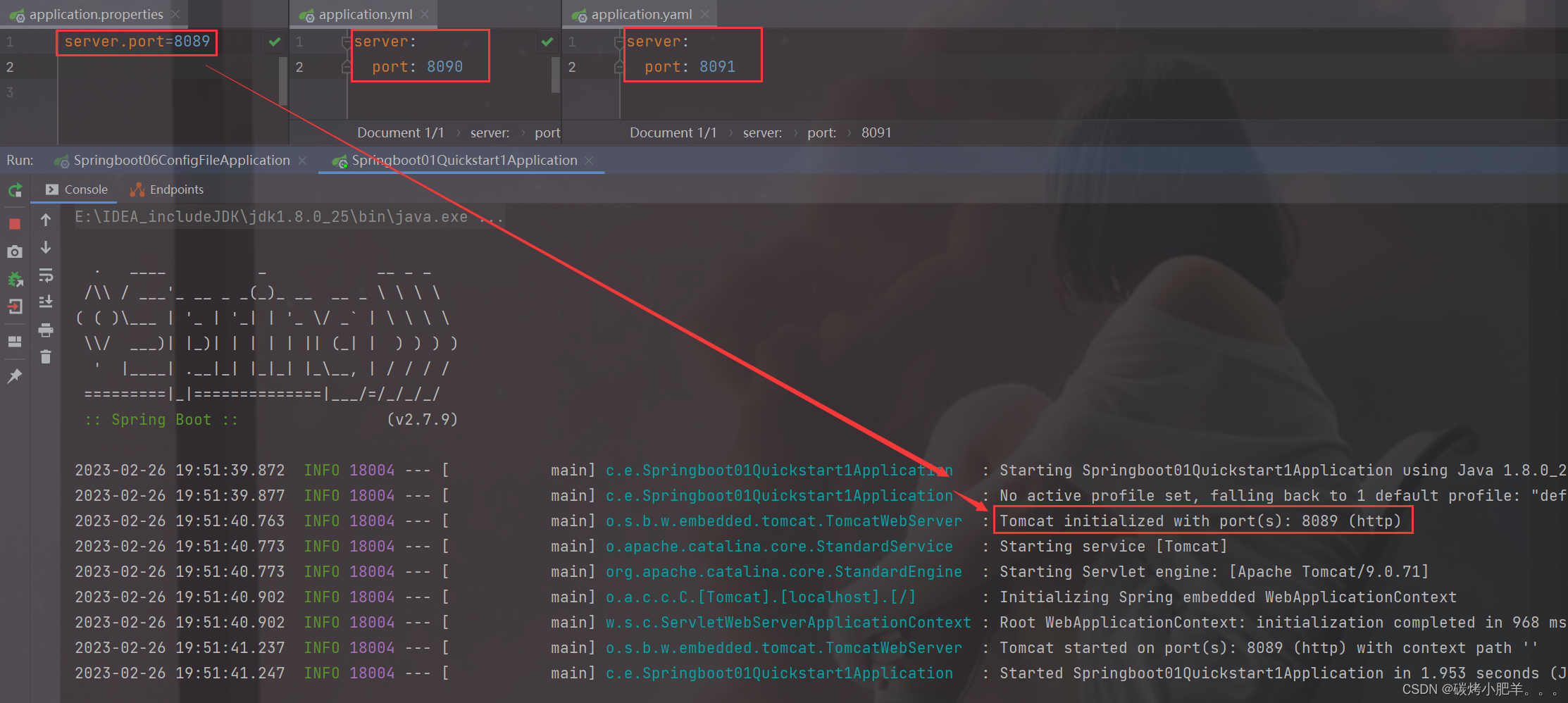Click the camera thread dump icon
The image size is (1568, 703).
point(15,251)
